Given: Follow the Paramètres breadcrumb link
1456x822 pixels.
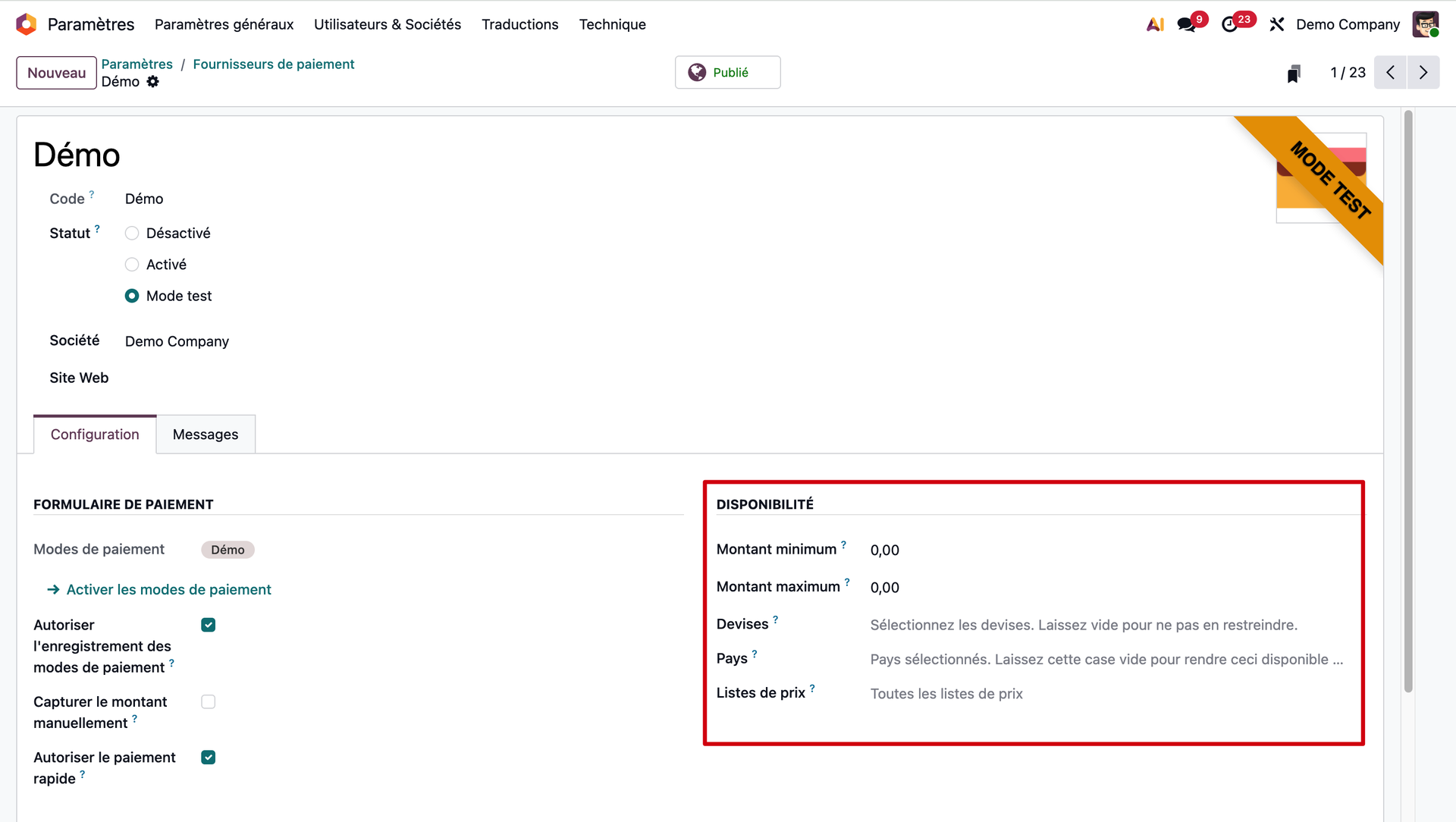Looking at the screenshot, I should pos(137,64).
